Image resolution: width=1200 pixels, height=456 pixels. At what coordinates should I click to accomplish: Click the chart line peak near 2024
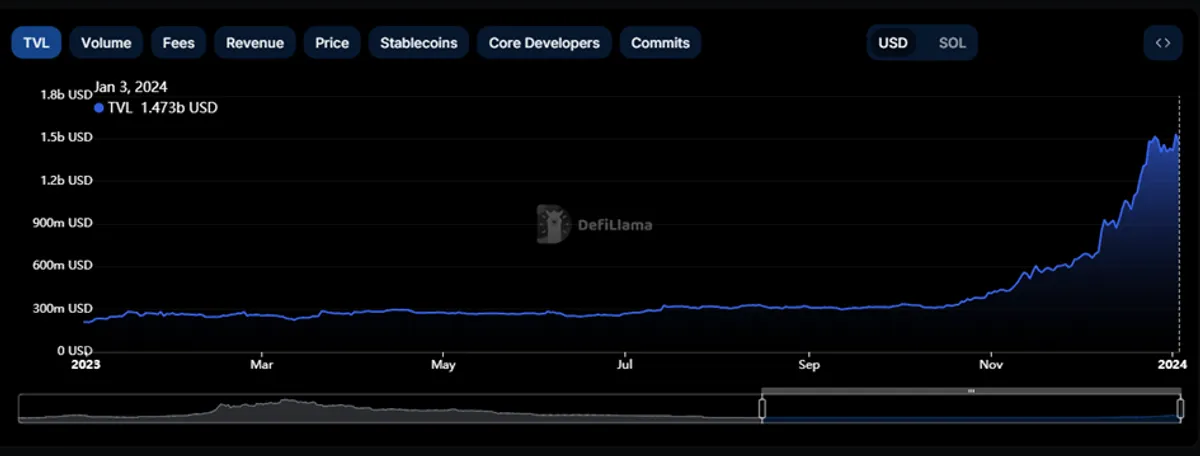[x=1177, y=136]
